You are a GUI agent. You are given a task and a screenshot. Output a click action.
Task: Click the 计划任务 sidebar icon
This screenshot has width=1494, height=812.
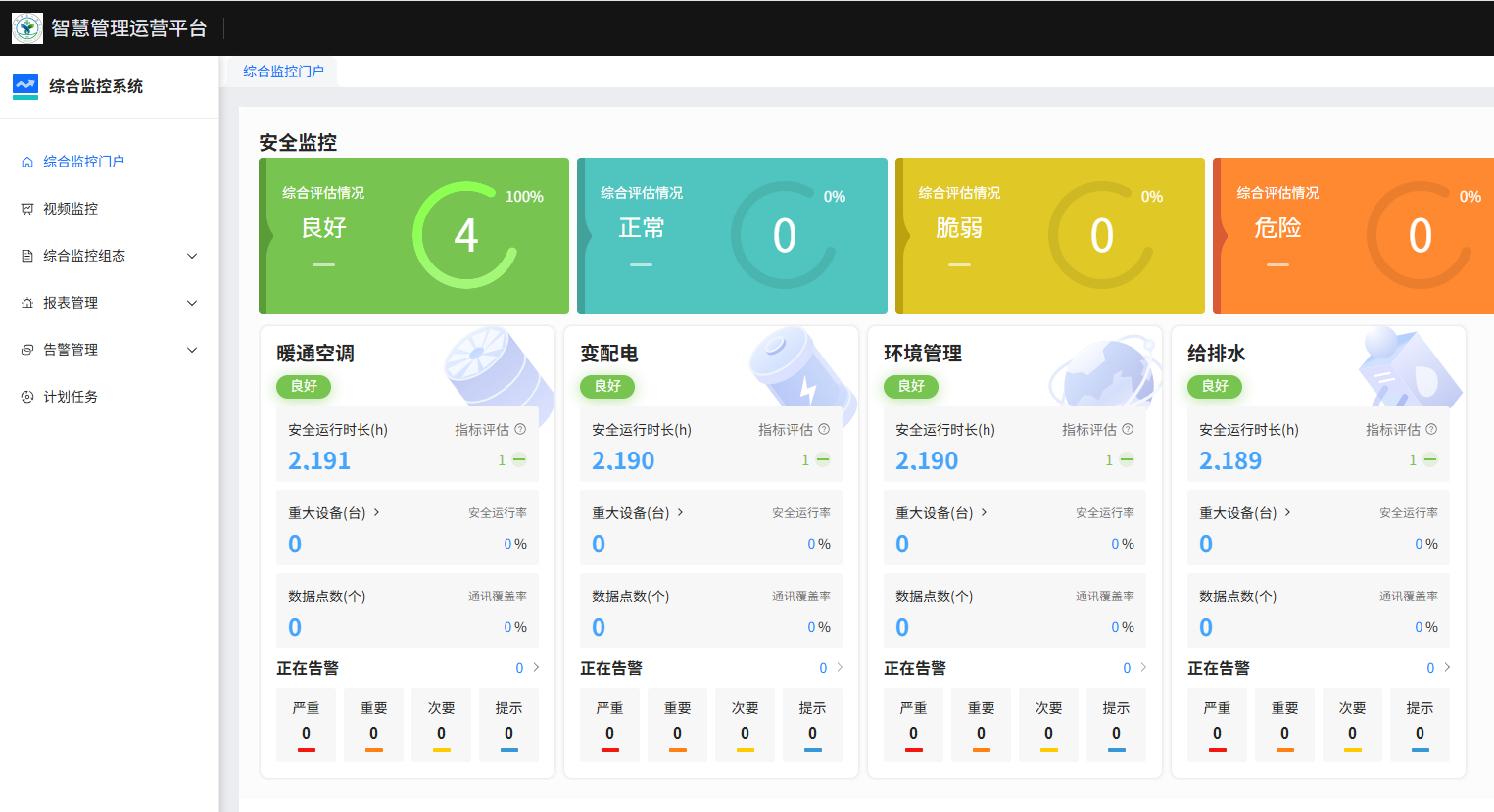27,397
